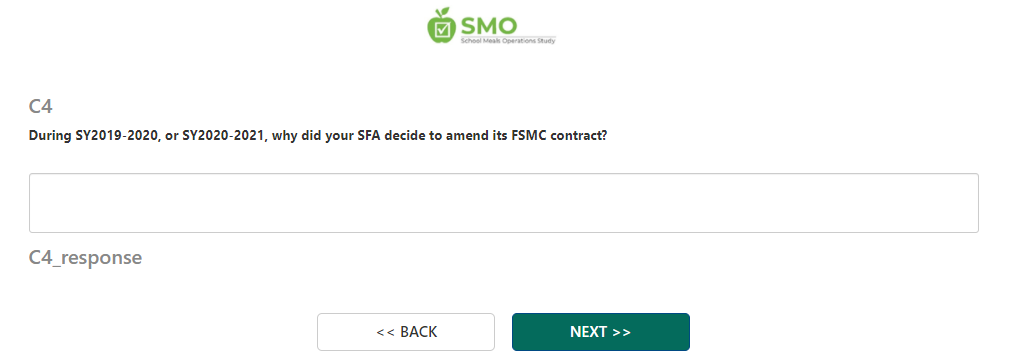Viewport: 1014px width, 362px height.
Task: Return to previous page with << BACK
Action: [406, 332]
